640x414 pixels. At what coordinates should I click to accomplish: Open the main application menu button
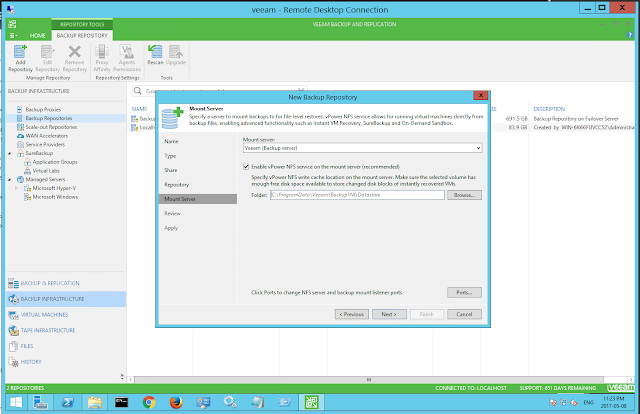(x=13, y=36)
